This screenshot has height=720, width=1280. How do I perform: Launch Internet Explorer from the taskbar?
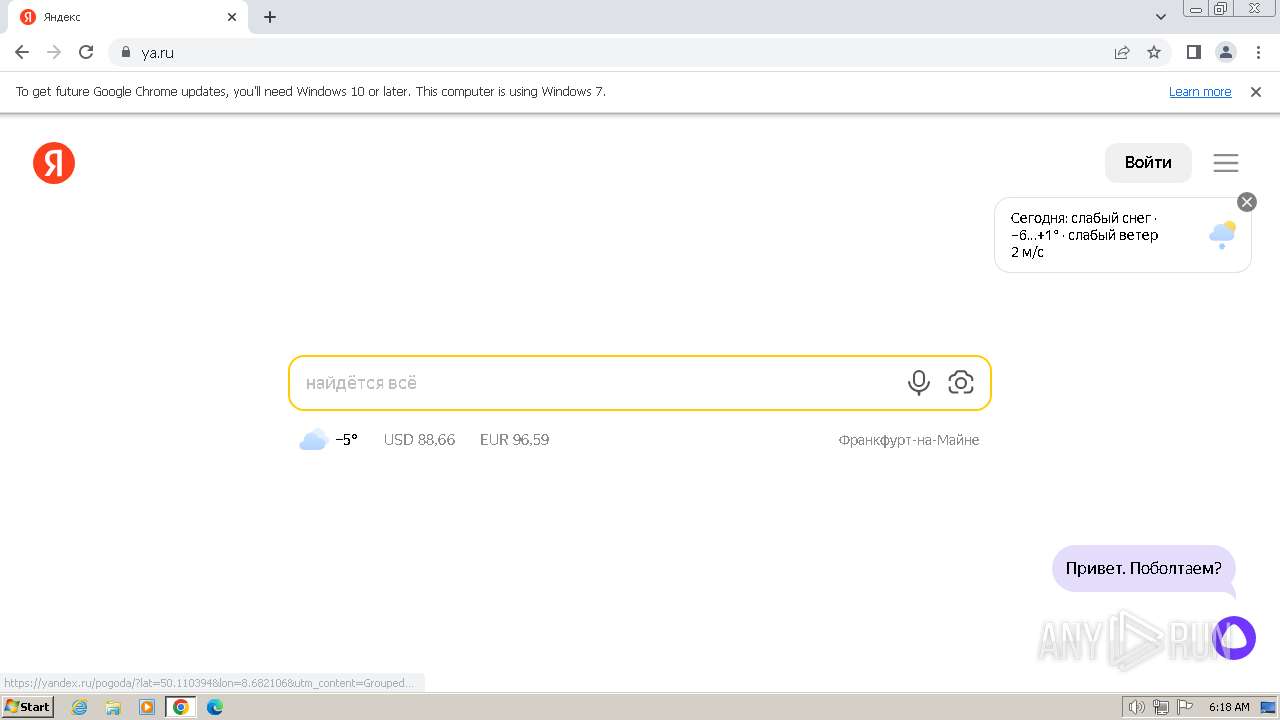[x=80, y=707]
